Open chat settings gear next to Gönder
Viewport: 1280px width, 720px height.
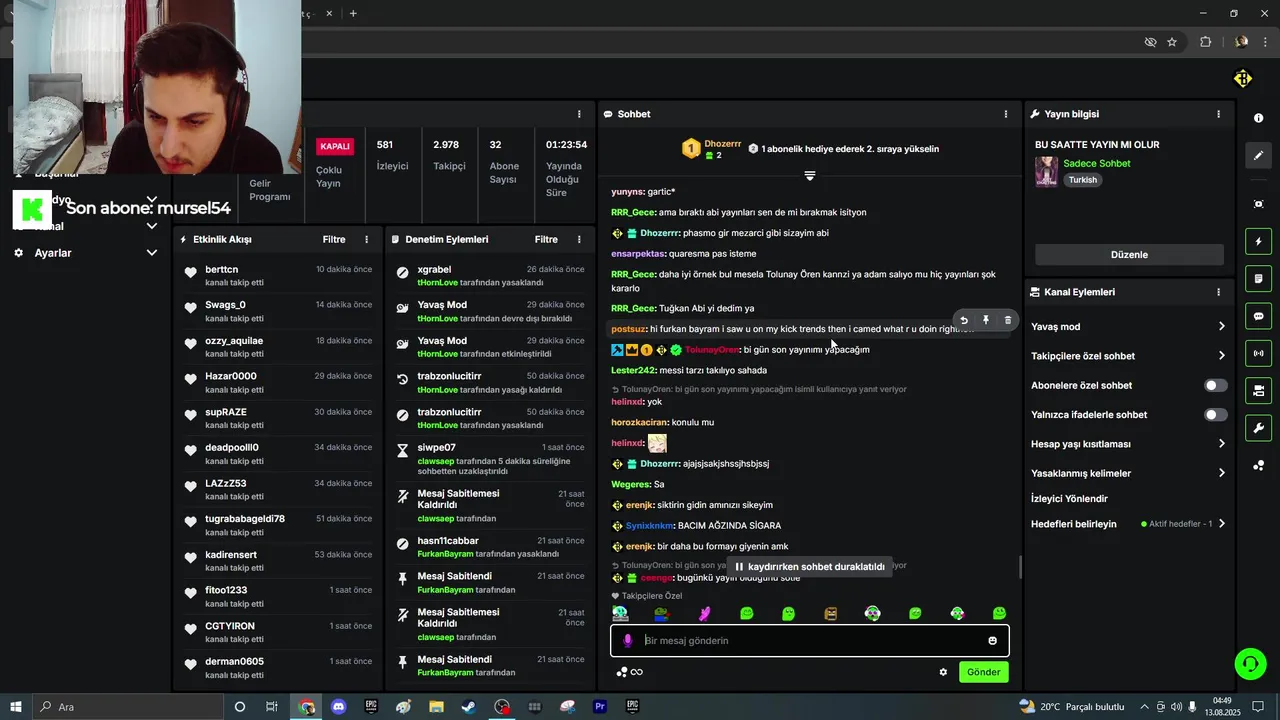pyautogui.click(x=943, y=672)
